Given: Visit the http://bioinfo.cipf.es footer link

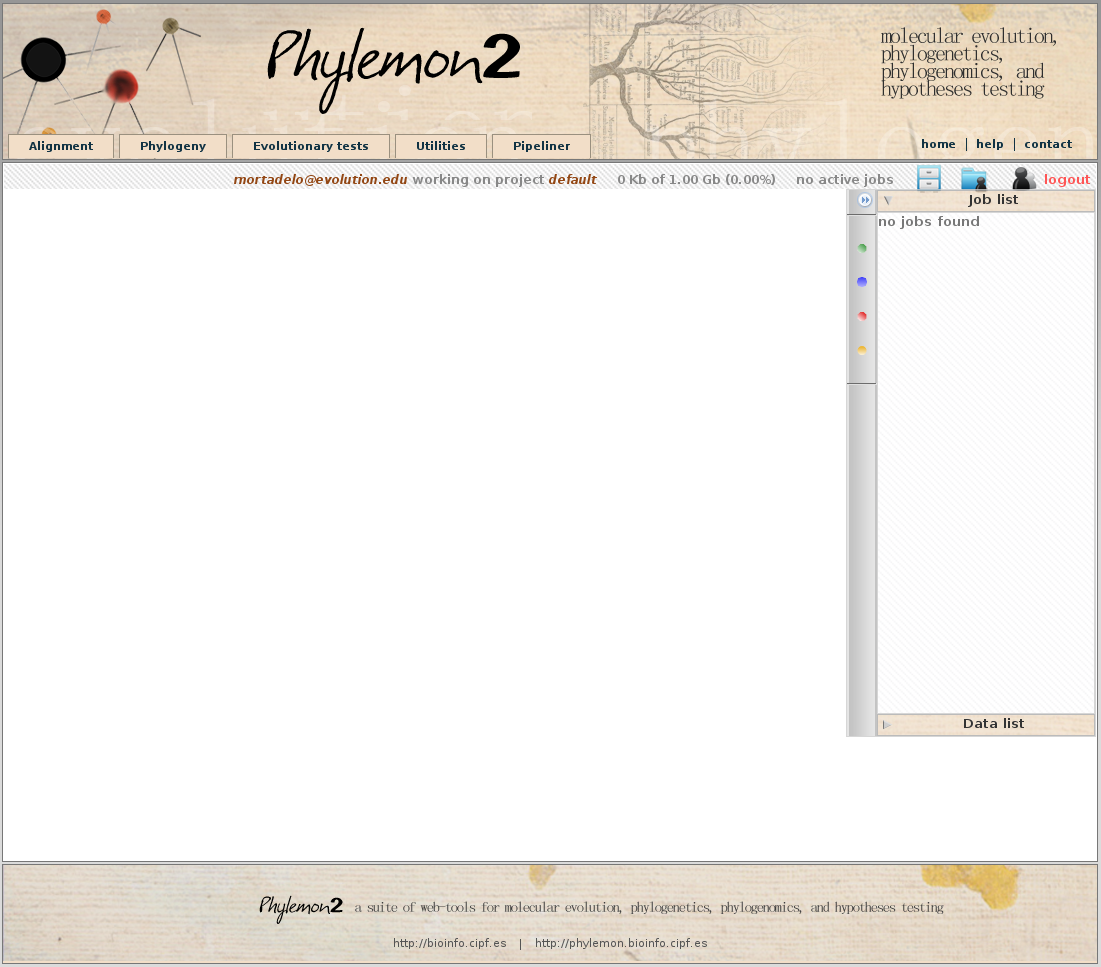Looking at the screenshot, I should pos(449,943).
